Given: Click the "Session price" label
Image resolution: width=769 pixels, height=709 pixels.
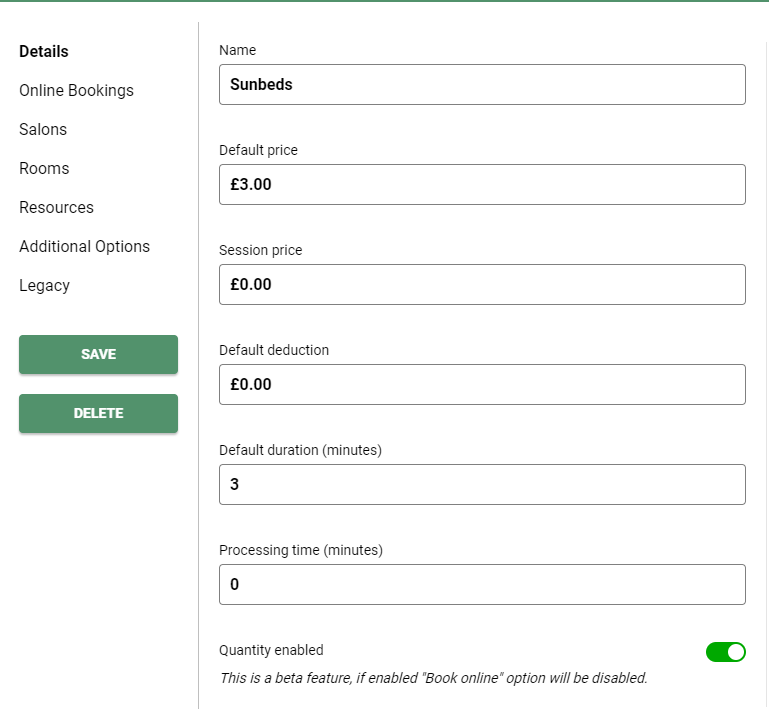Looking at the screenshot, I should 260,250.
